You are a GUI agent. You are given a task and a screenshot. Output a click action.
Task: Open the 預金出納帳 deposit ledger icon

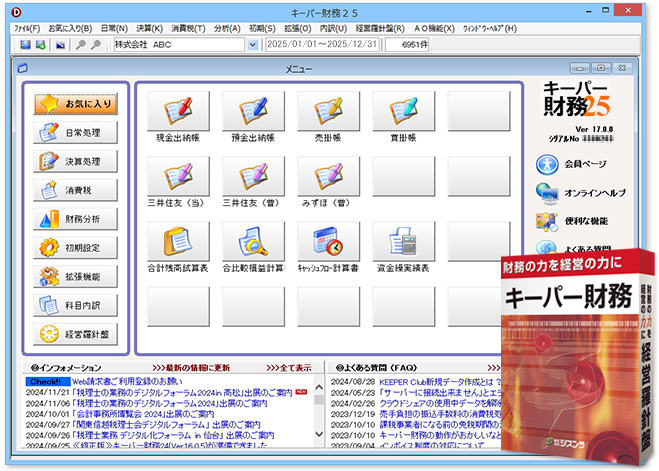click(x=253, y=111)
